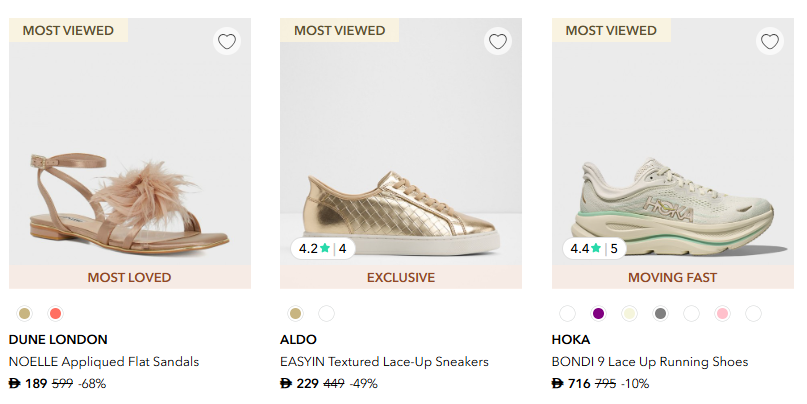
Task: Add Dune London sandals to wishlist
Action: pyautogui.click(x=227, y=42)
